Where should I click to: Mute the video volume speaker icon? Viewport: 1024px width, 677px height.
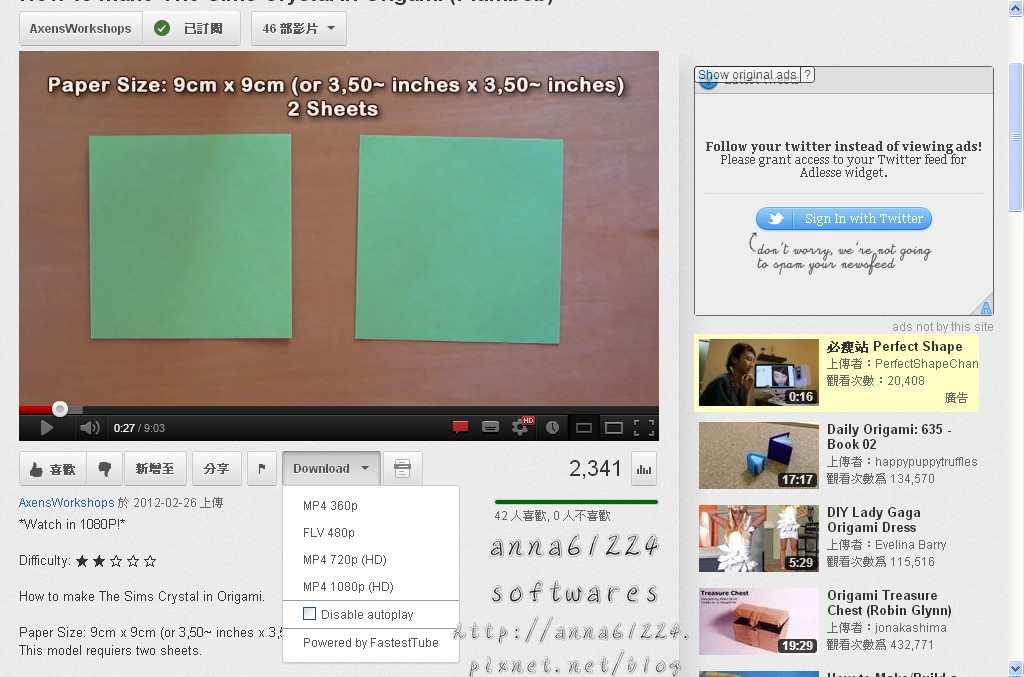coord(89,428)
